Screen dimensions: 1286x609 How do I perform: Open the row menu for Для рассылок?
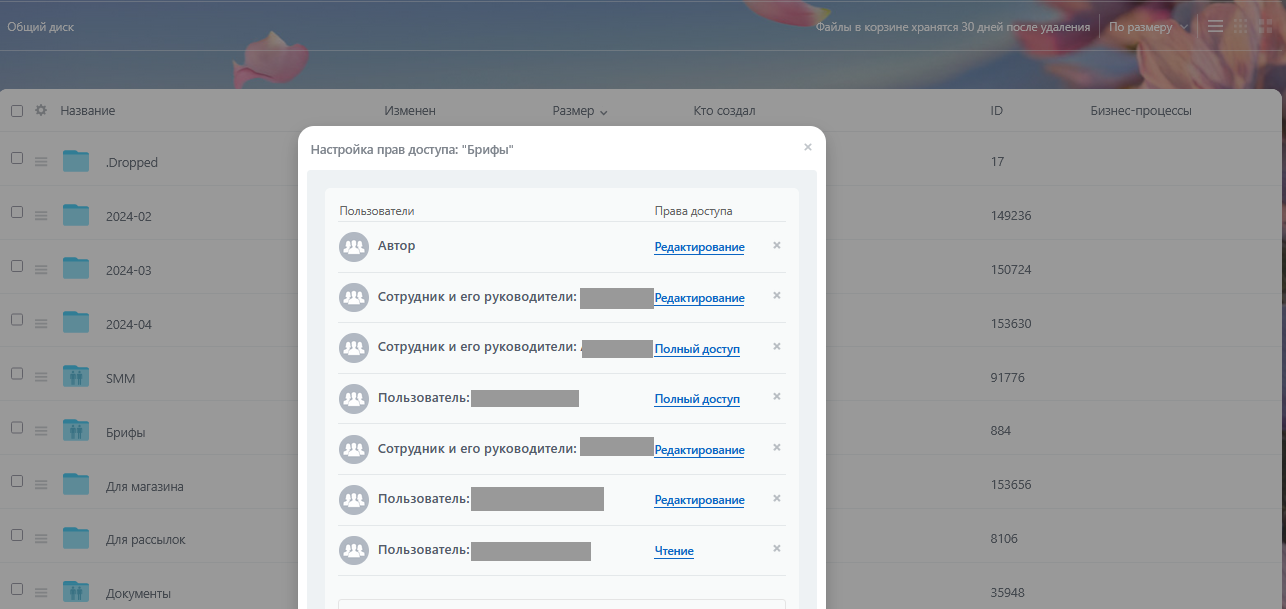pyautogui.click(x=41, y=538)
